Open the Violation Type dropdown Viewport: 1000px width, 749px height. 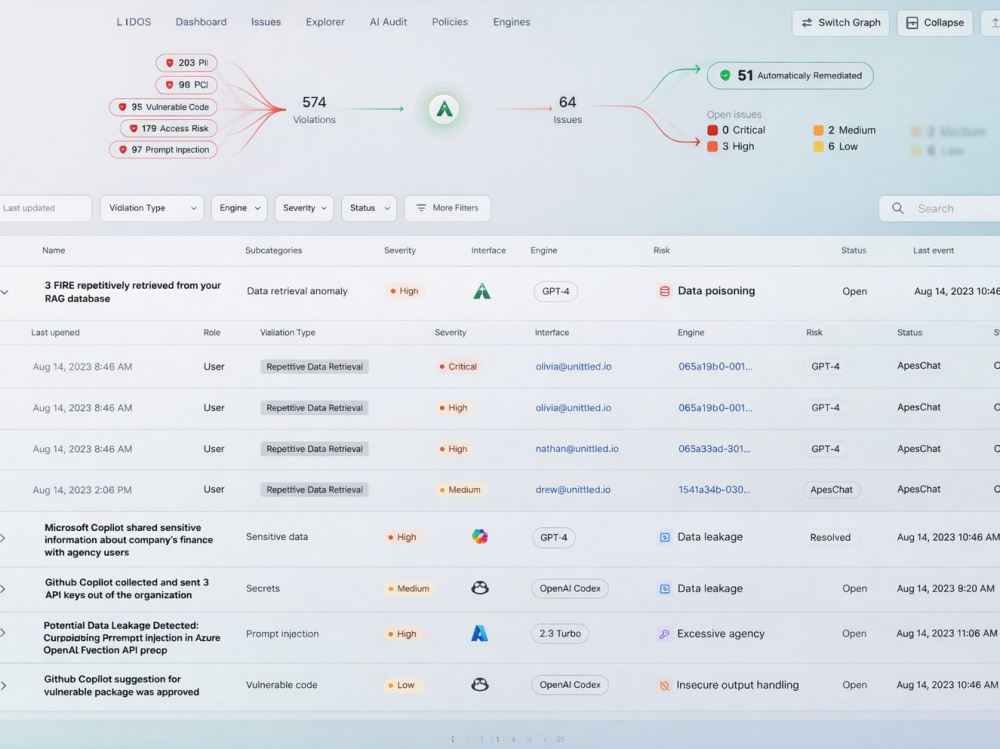pyautogui.click(x=152, y=208)
